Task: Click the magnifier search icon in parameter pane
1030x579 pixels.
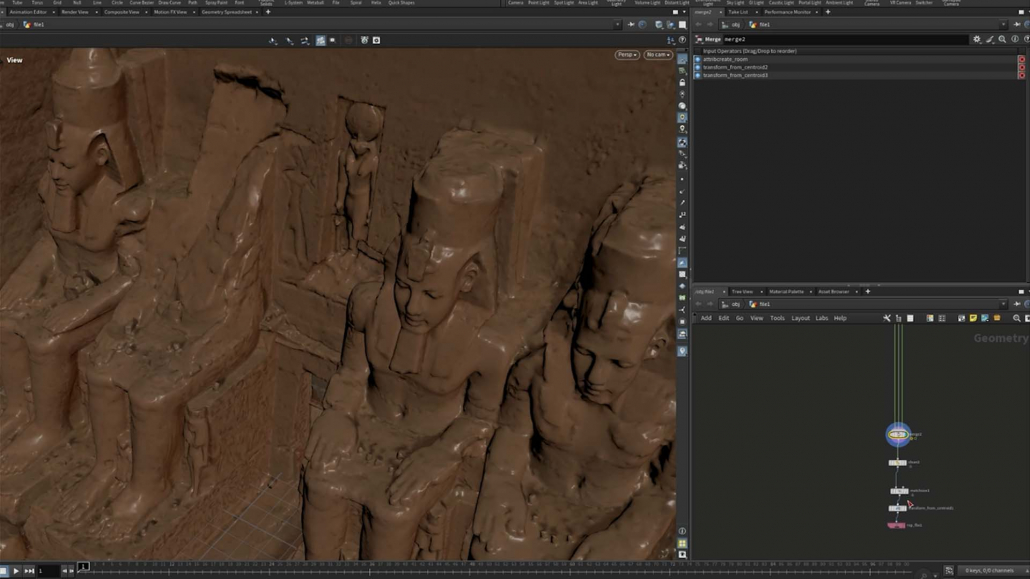Action: point(1002,39)
